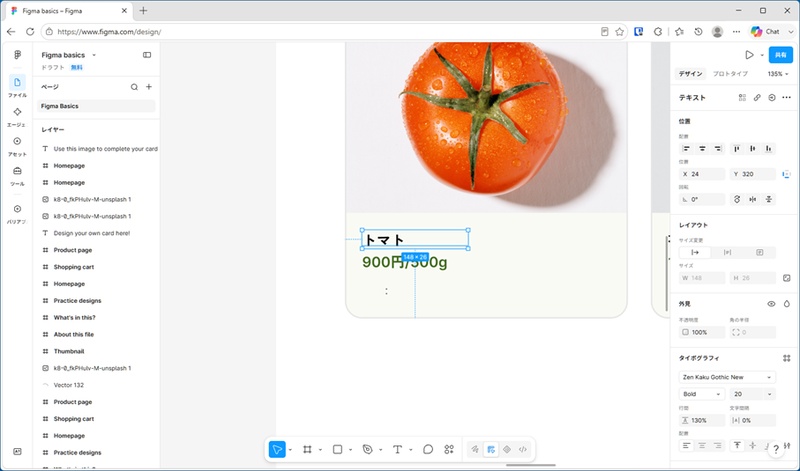
Task: Adjust the 100% opacity field
Action: pyautogui.click(x=702, y=332)
